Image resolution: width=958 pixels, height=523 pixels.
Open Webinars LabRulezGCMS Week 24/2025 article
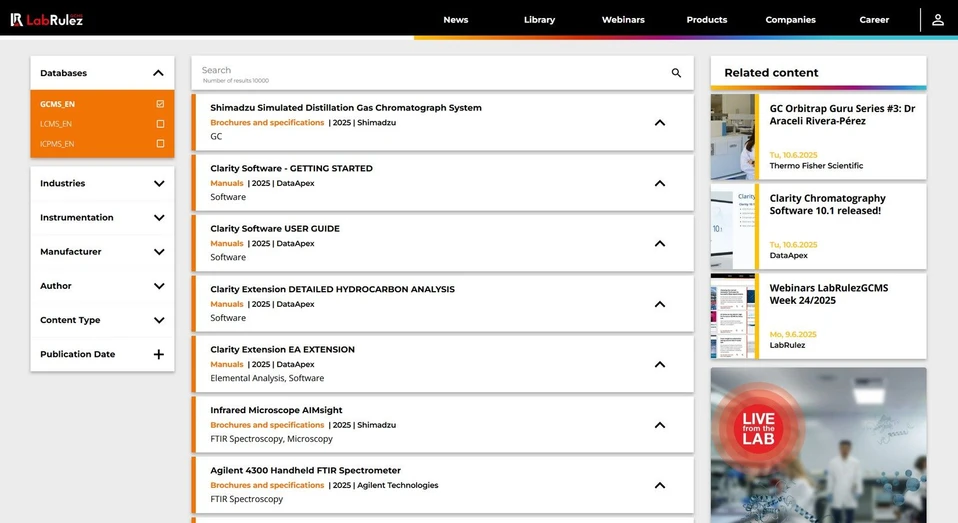pos(828,294)
